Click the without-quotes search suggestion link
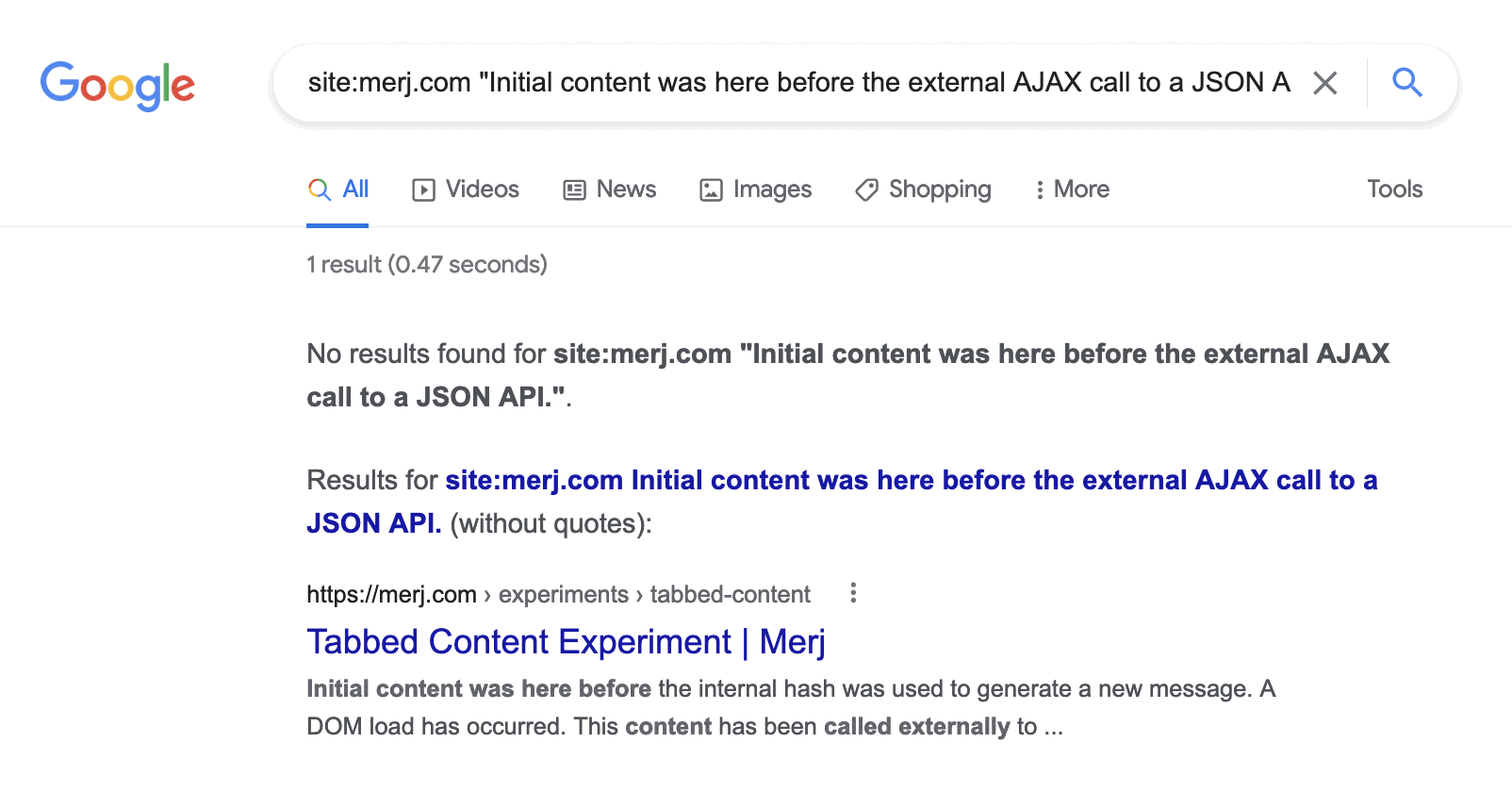The width and height of the screenshot is (1512, 792). click(841, 481)
